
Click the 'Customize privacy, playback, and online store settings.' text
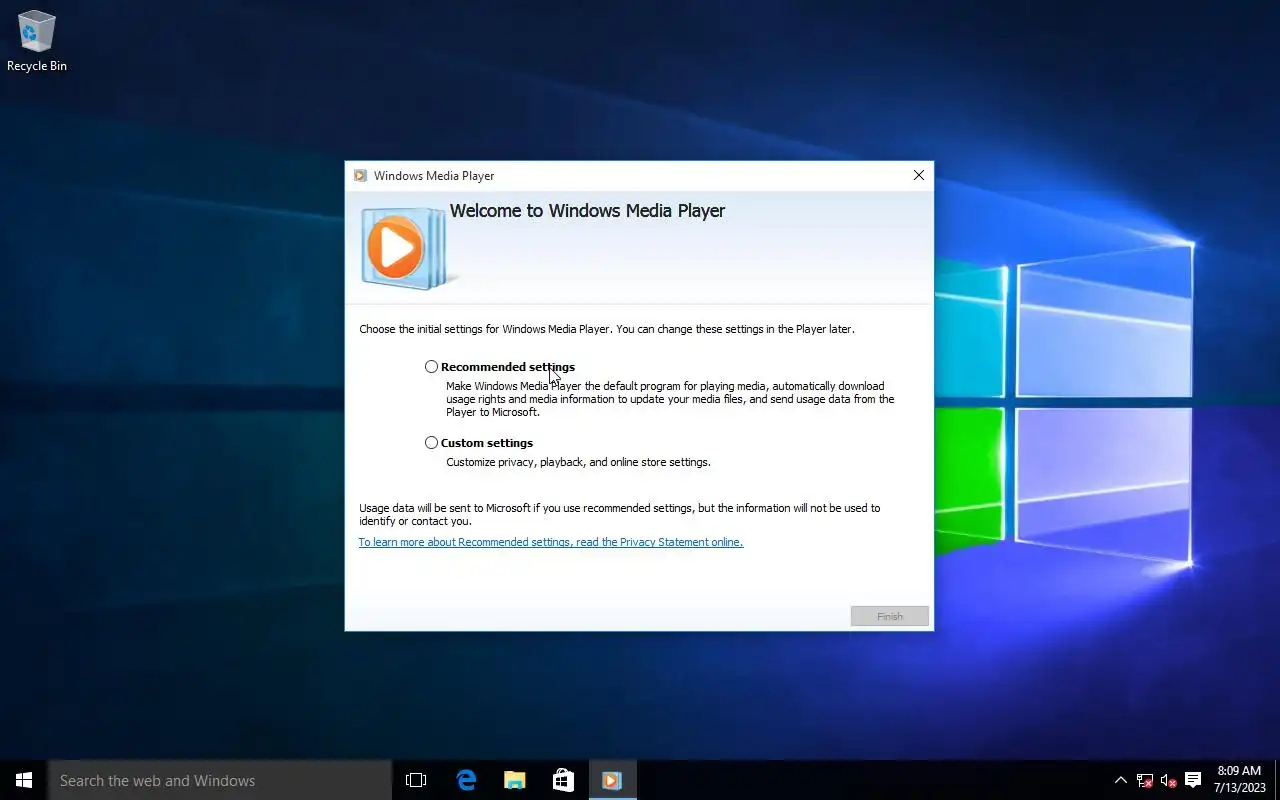(x=578, y=462)
